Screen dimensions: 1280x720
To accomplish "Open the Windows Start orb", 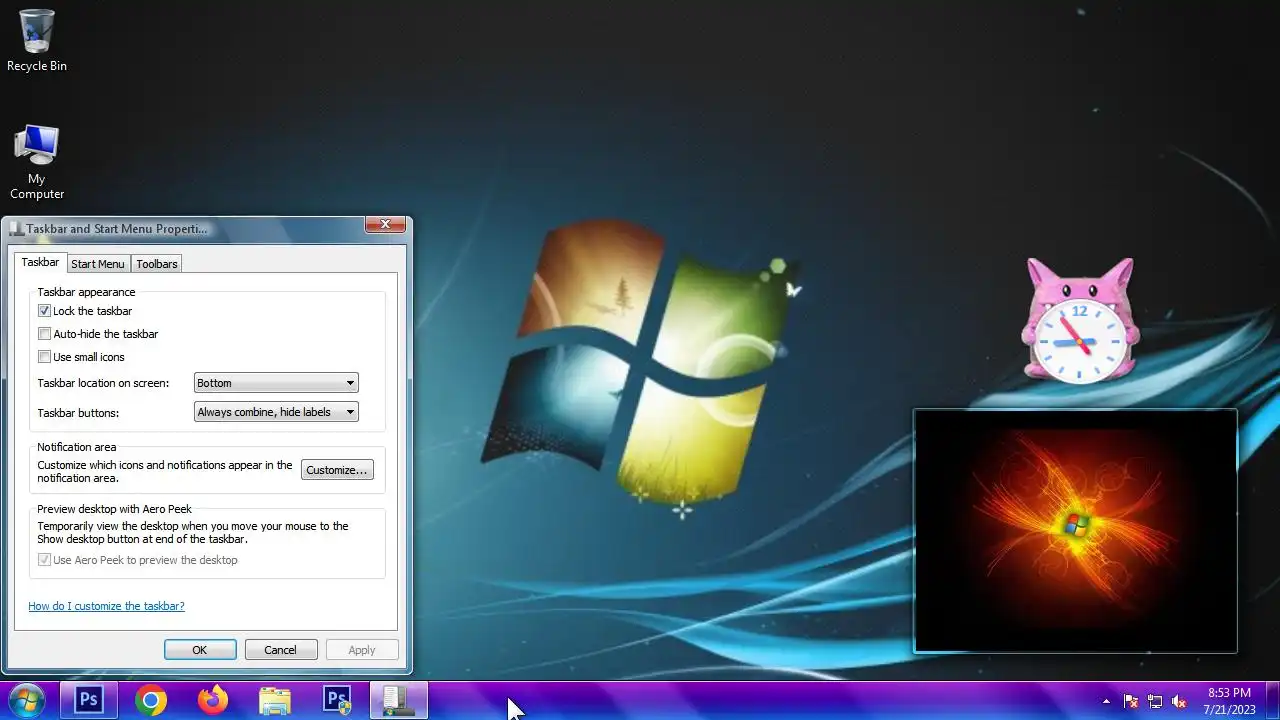I will (26, 700).
